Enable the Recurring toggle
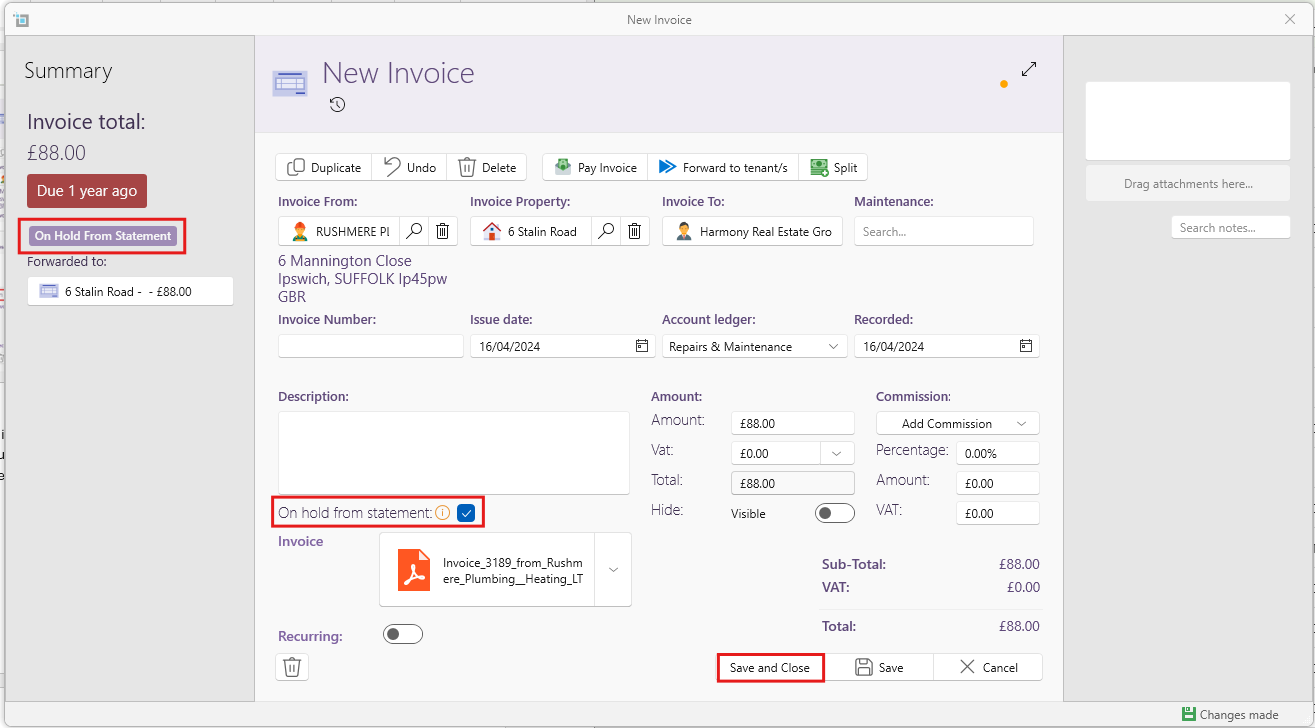 click(x=403, y=634)
